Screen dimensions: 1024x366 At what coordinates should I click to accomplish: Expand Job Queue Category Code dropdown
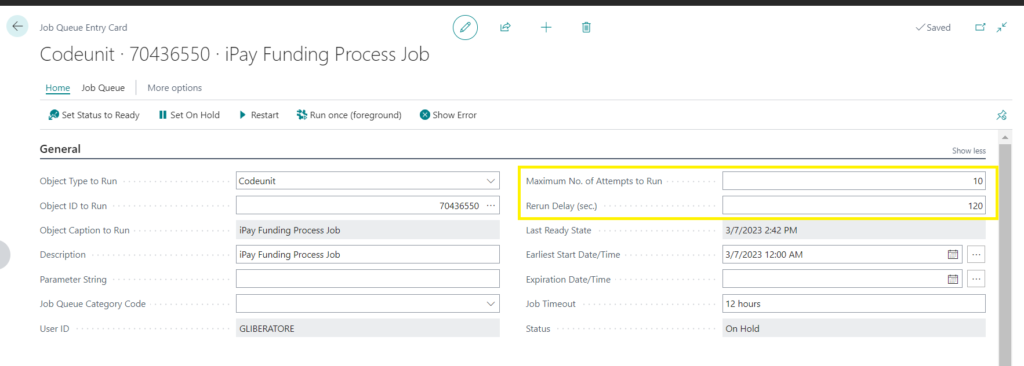[x=490, y=304]
